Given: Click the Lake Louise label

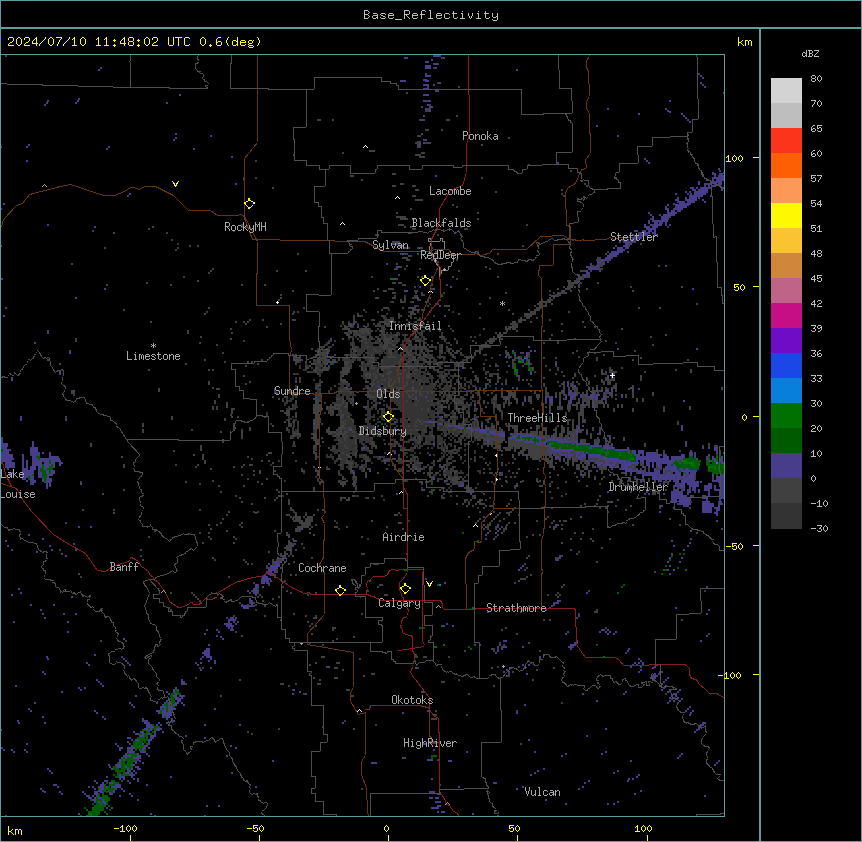Looking at the screenshot, I should point(18,484).
